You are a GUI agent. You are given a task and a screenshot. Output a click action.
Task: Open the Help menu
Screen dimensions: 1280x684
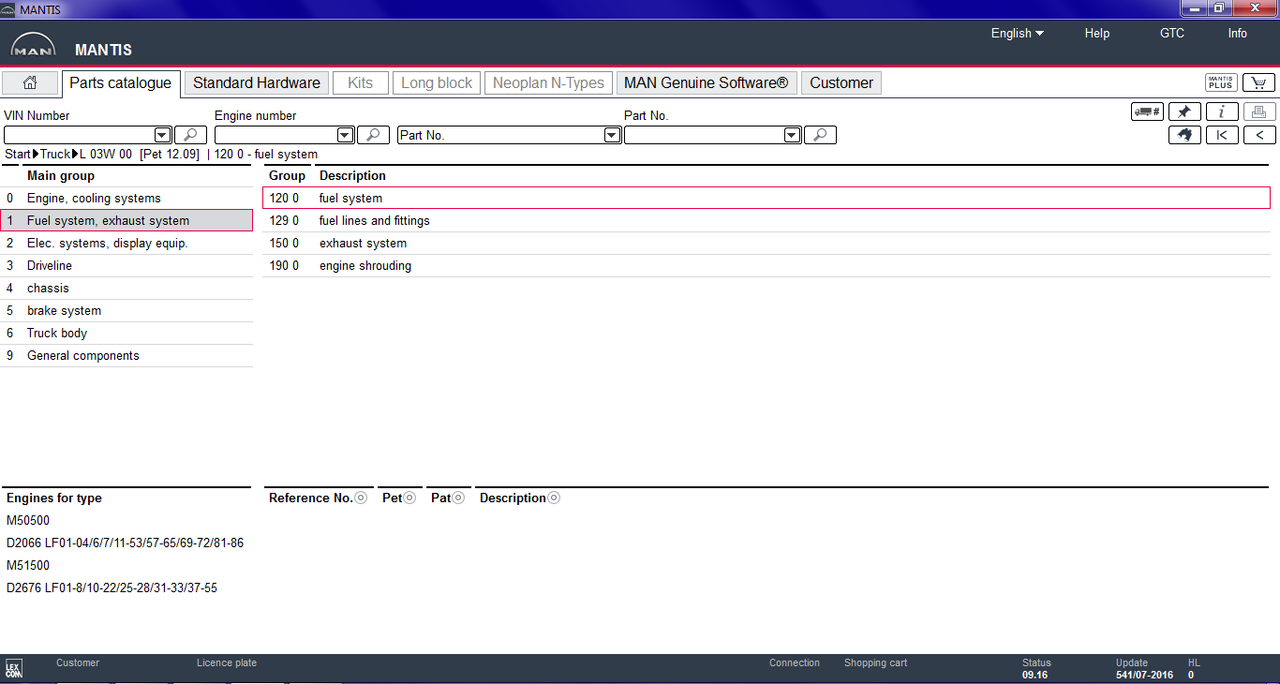point(1097,33)
